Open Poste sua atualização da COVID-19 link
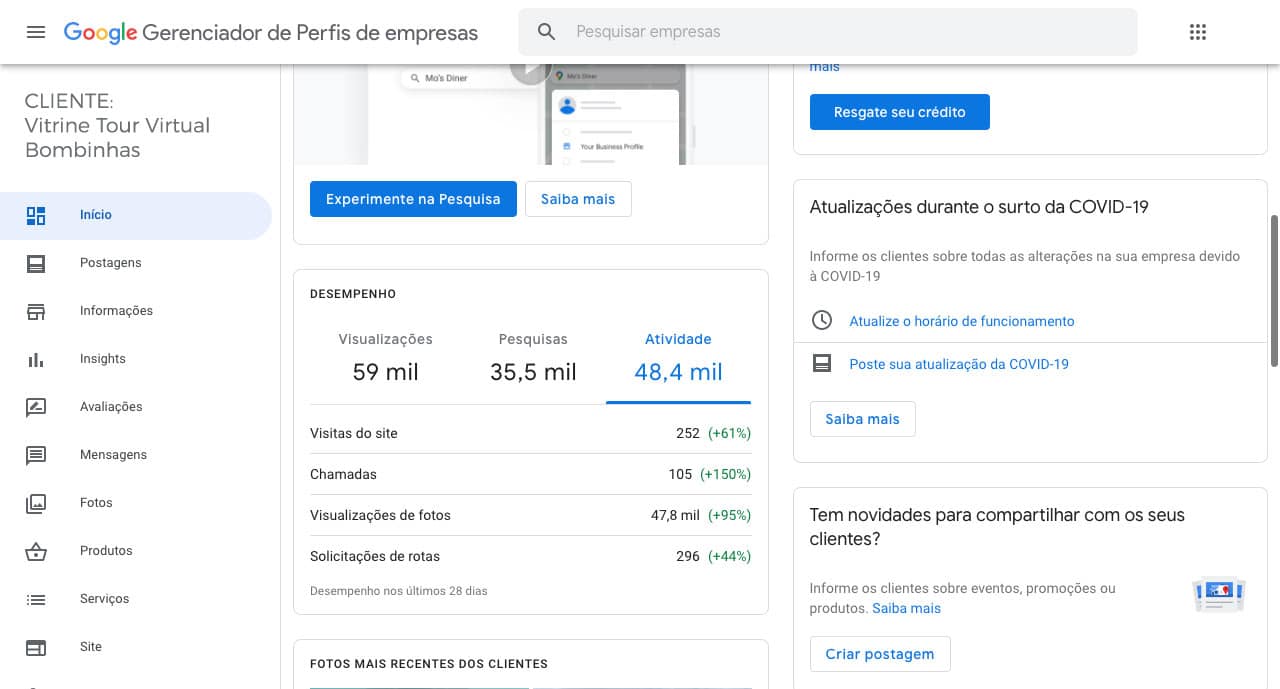This screenshot has width=1280, height=689. pos(959,364)
